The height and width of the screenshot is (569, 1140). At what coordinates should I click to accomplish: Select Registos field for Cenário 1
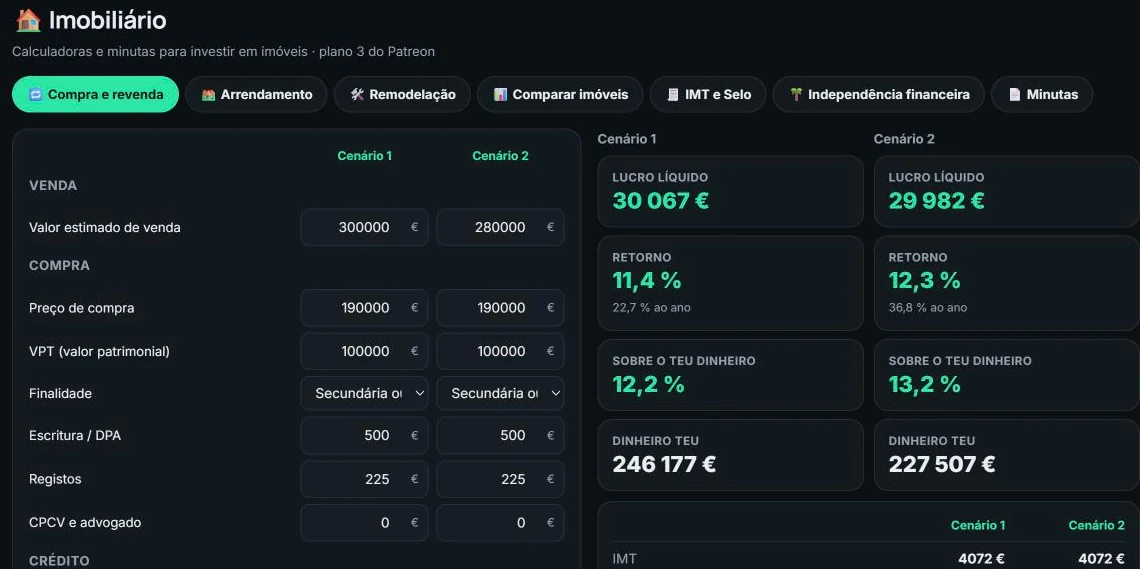tap(364, 480)
